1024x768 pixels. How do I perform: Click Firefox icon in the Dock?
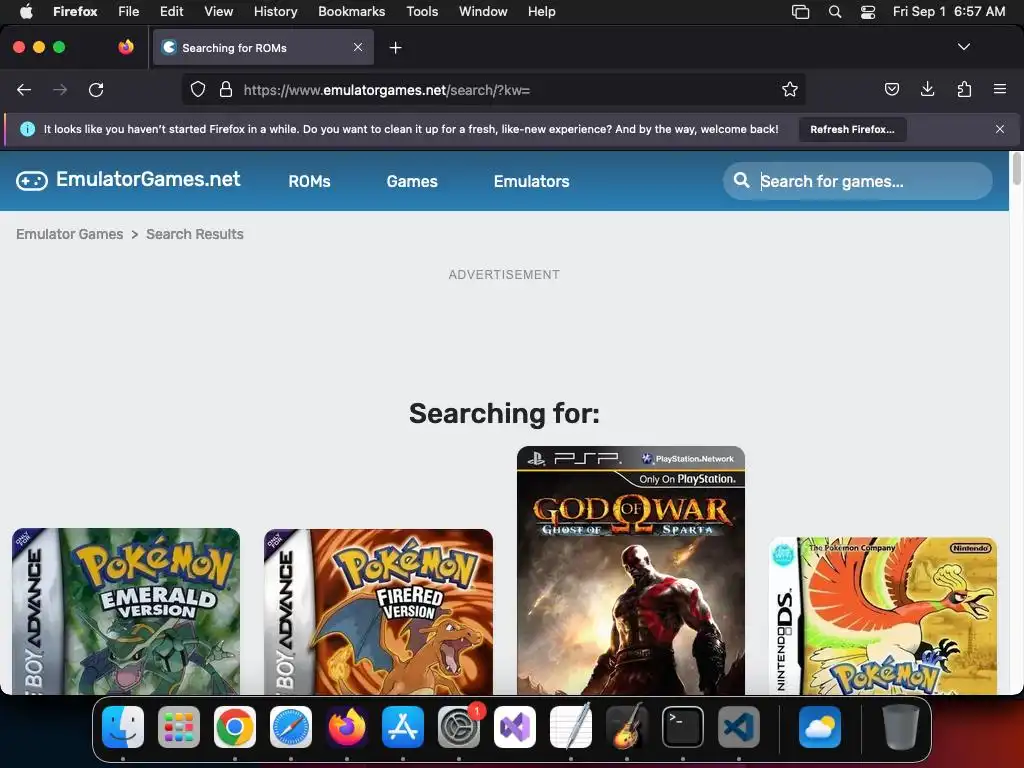coord(347,727)
